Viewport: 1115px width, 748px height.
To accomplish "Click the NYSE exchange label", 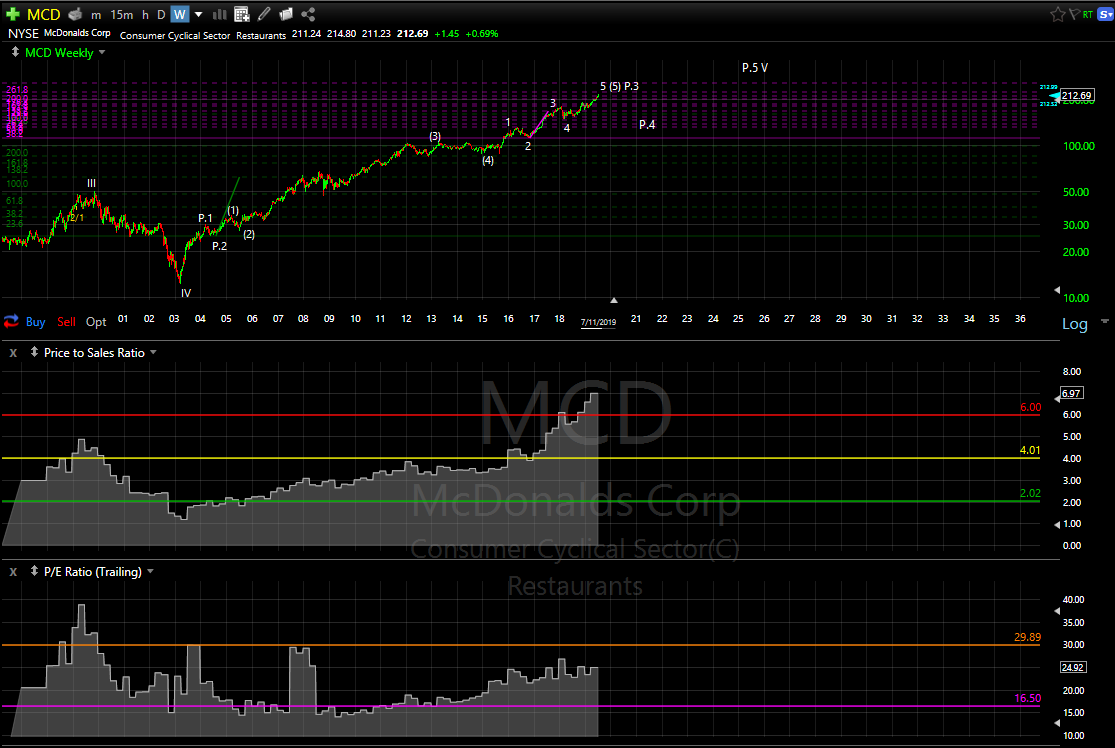I will (23, 33).
